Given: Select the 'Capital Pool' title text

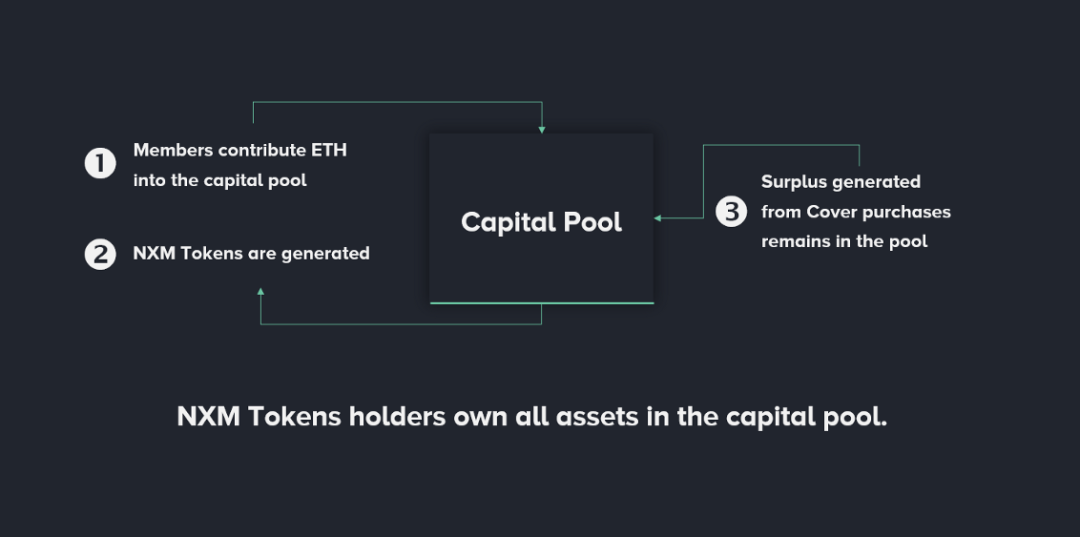Looking at the screenshot, I should pos(541,222).
